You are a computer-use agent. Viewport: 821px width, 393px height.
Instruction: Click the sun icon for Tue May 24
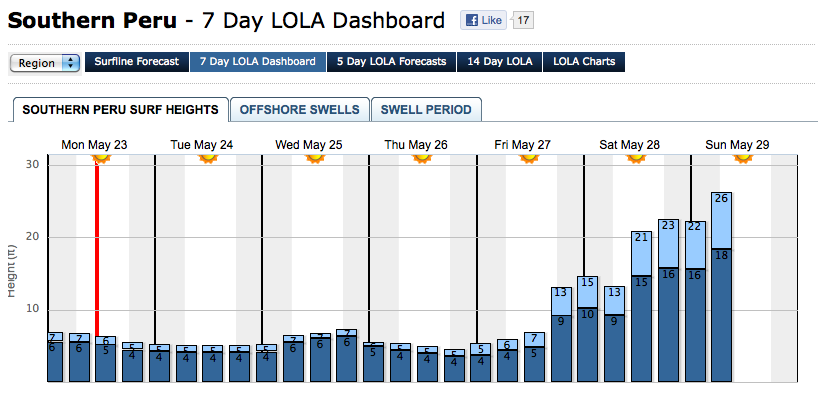point(208,159)
